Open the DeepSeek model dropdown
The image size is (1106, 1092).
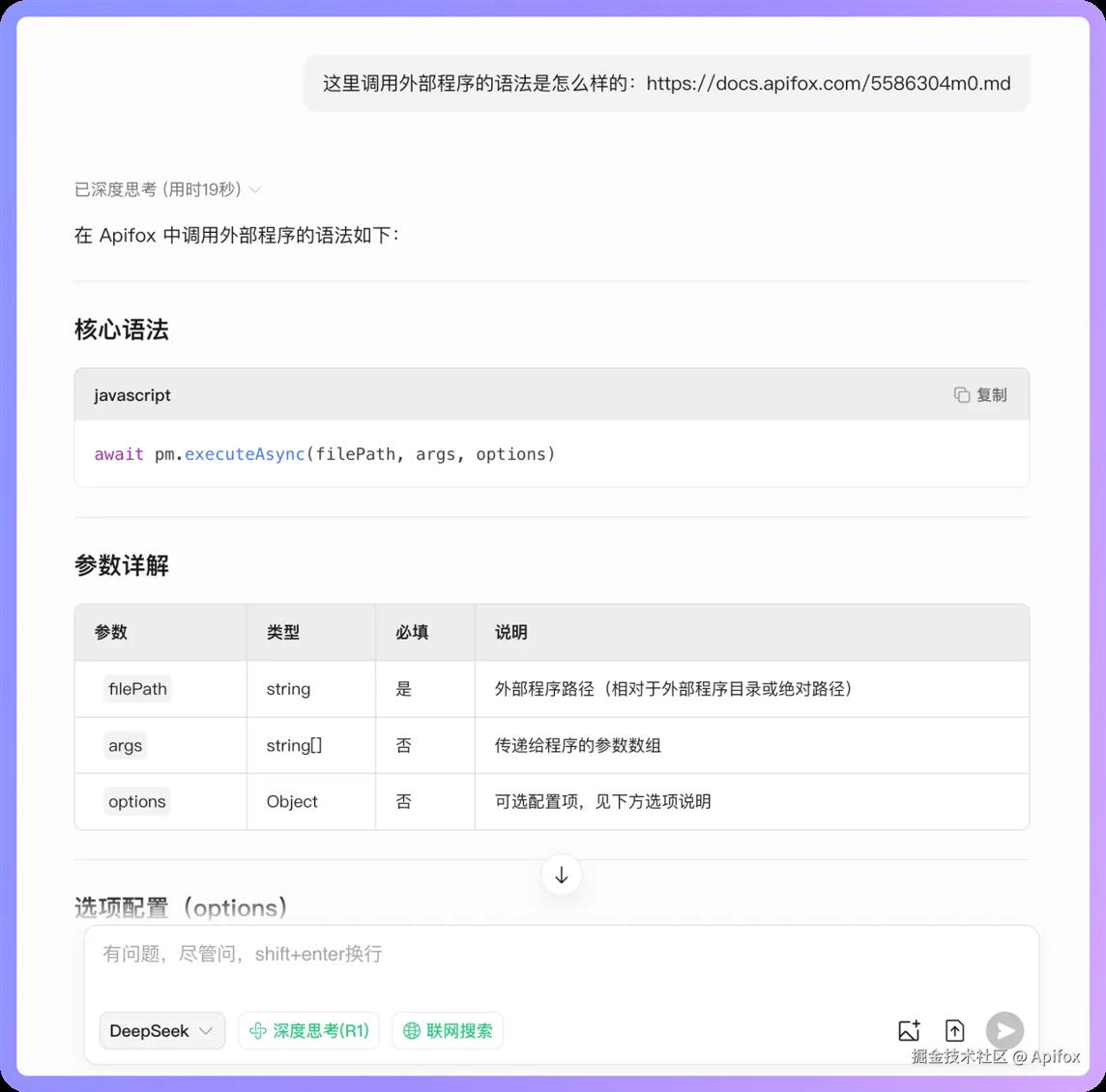(162, 1031)
